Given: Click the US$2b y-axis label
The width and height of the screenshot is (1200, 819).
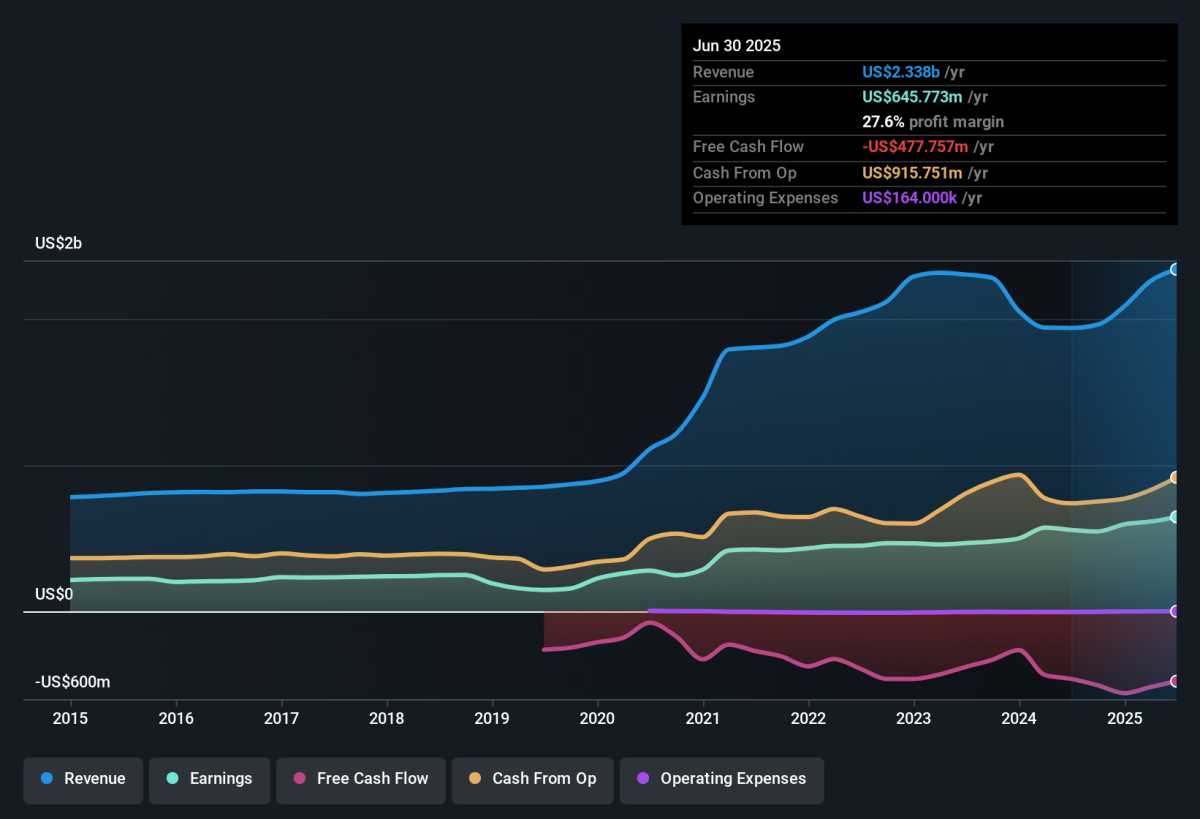Looking at the screenshot, I should tap(58, 243).
